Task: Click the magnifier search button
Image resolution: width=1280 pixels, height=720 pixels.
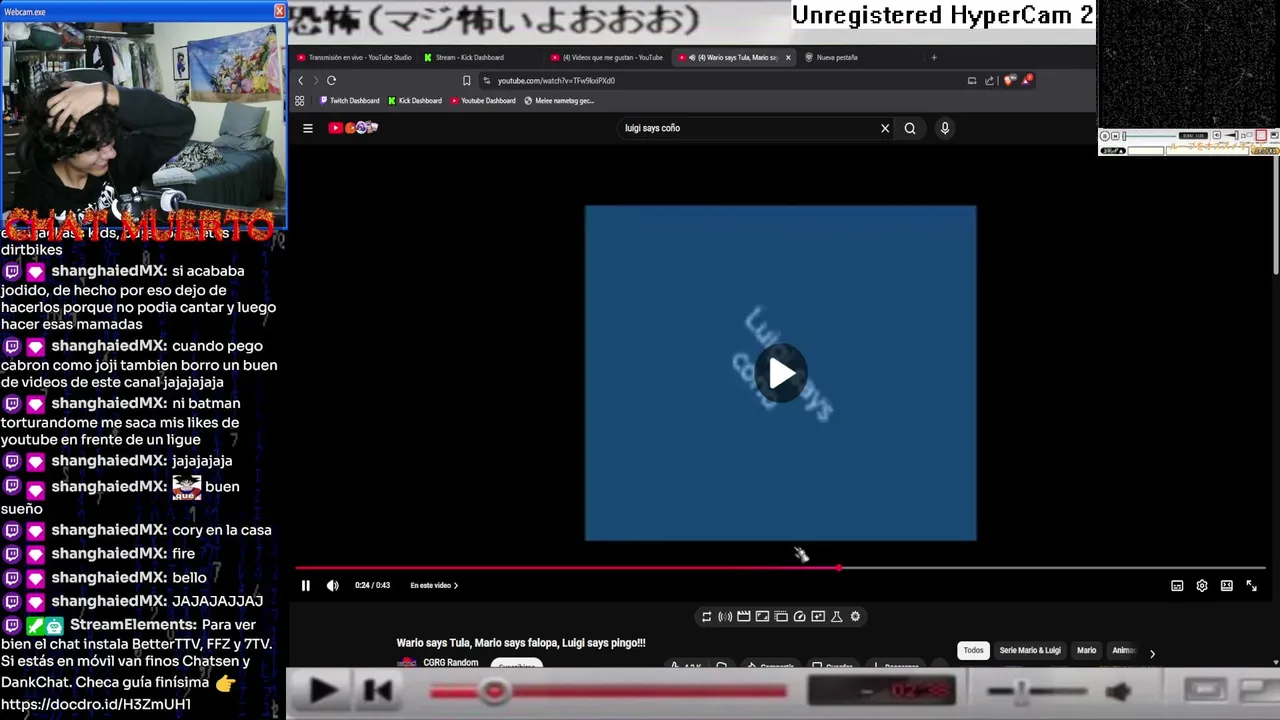Action: pyautogui.click(x=910, y=128)
